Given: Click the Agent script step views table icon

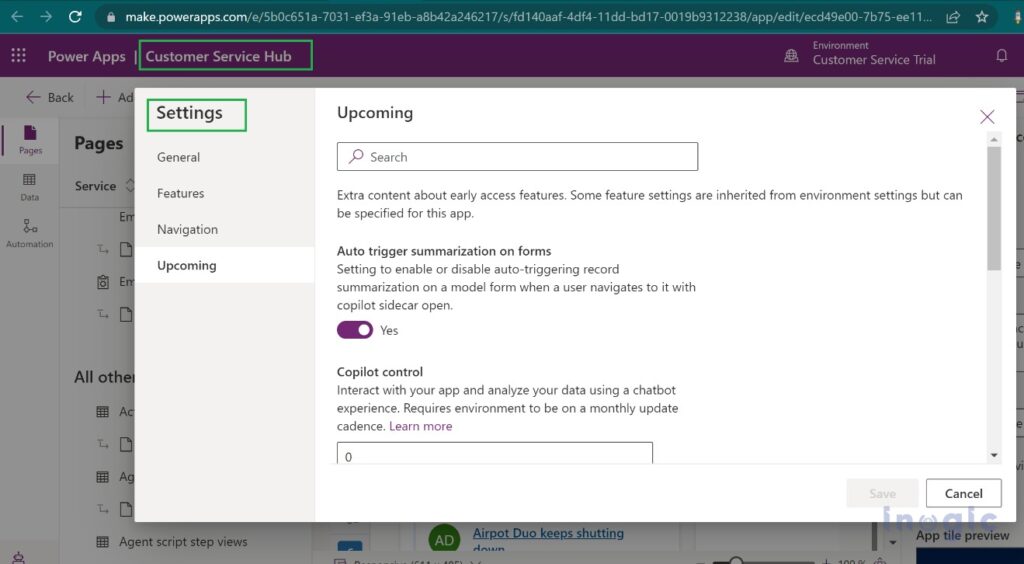Looking at the screenshot, I should (103, 542).
